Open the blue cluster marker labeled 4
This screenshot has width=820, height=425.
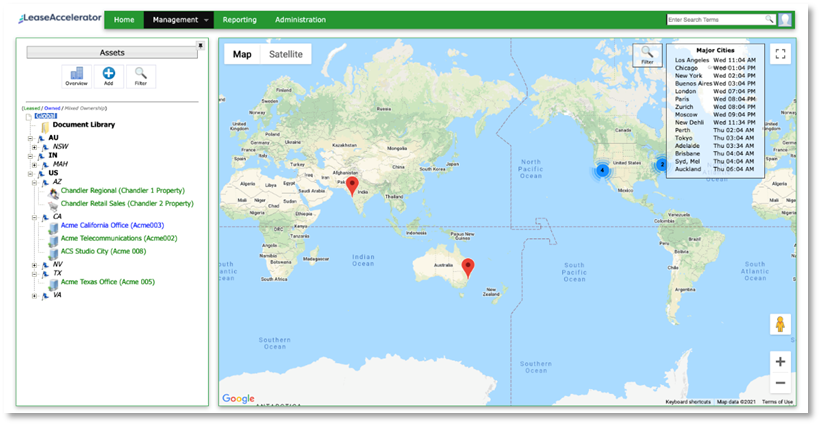(x=602, y=170)
